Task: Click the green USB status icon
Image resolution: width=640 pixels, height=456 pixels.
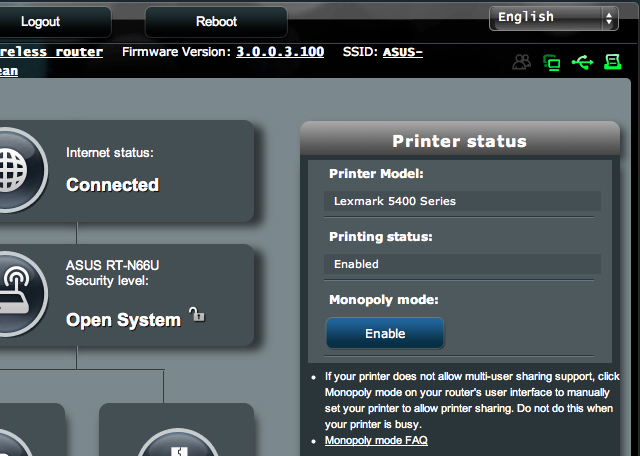Action: [582, 62]
